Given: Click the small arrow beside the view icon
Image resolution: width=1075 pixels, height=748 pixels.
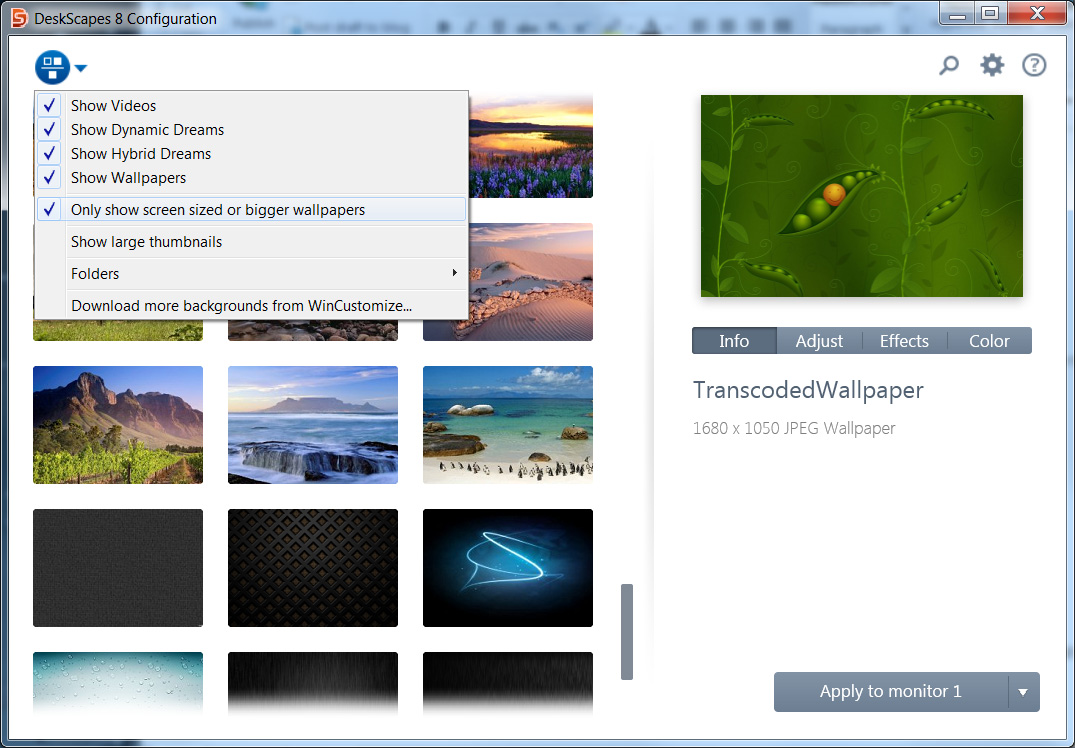Looking at the screenshot, I should coord(81,68).
